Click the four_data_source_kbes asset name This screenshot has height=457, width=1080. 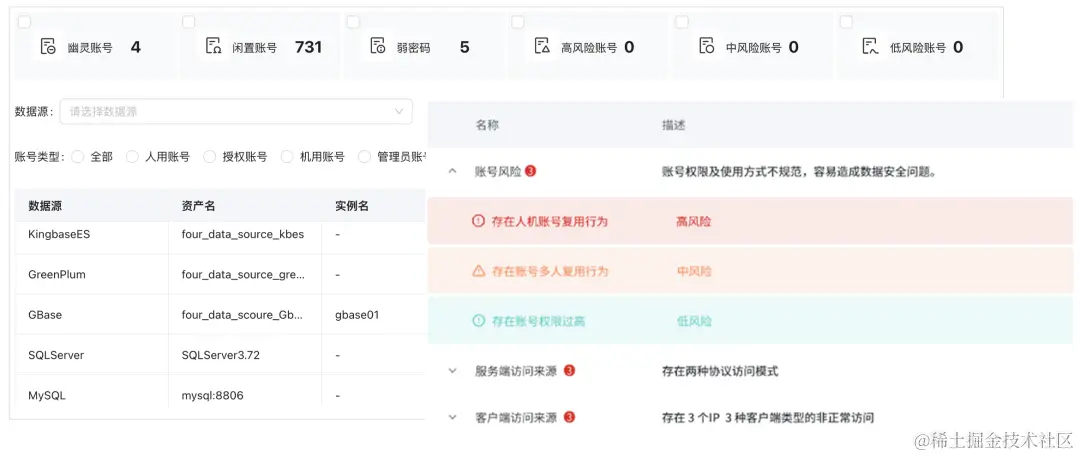[243, 234]
